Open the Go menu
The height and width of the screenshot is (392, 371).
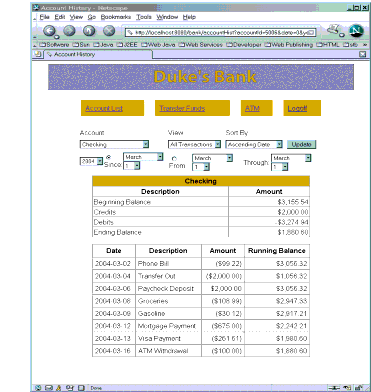click(x=92, y=17)
